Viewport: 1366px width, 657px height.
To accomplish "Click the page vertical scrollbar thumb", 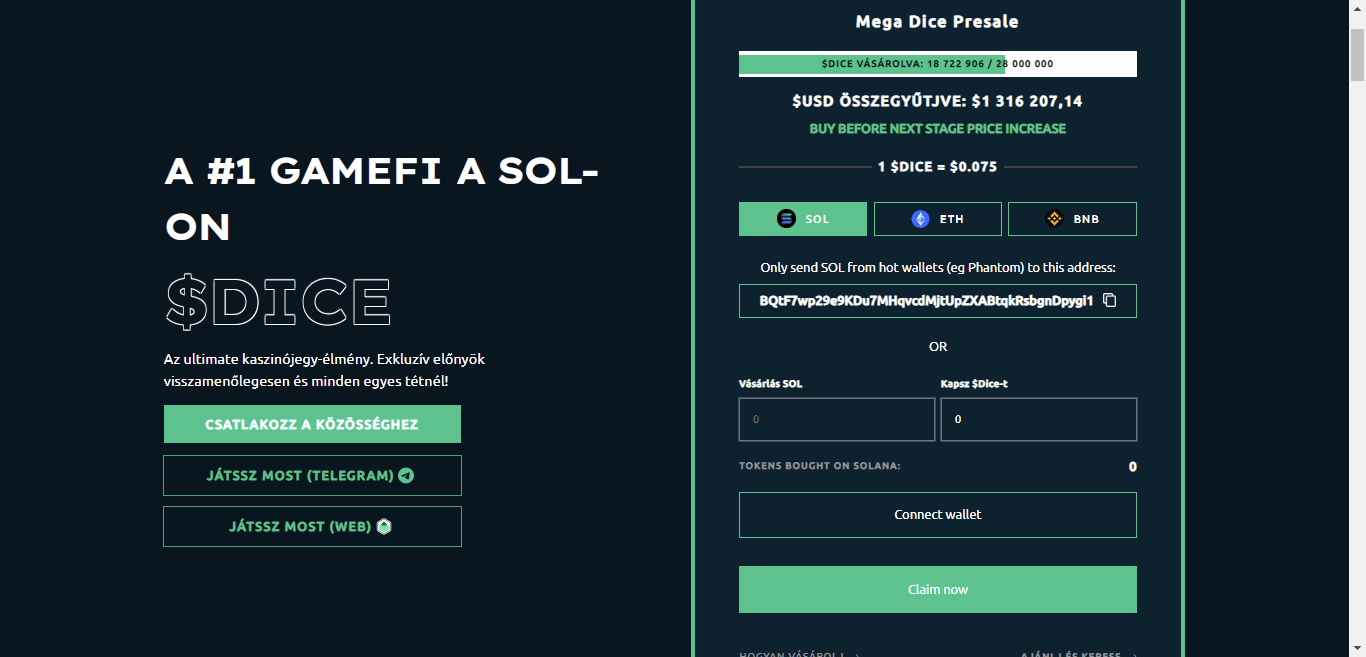I will [1357, 55].
